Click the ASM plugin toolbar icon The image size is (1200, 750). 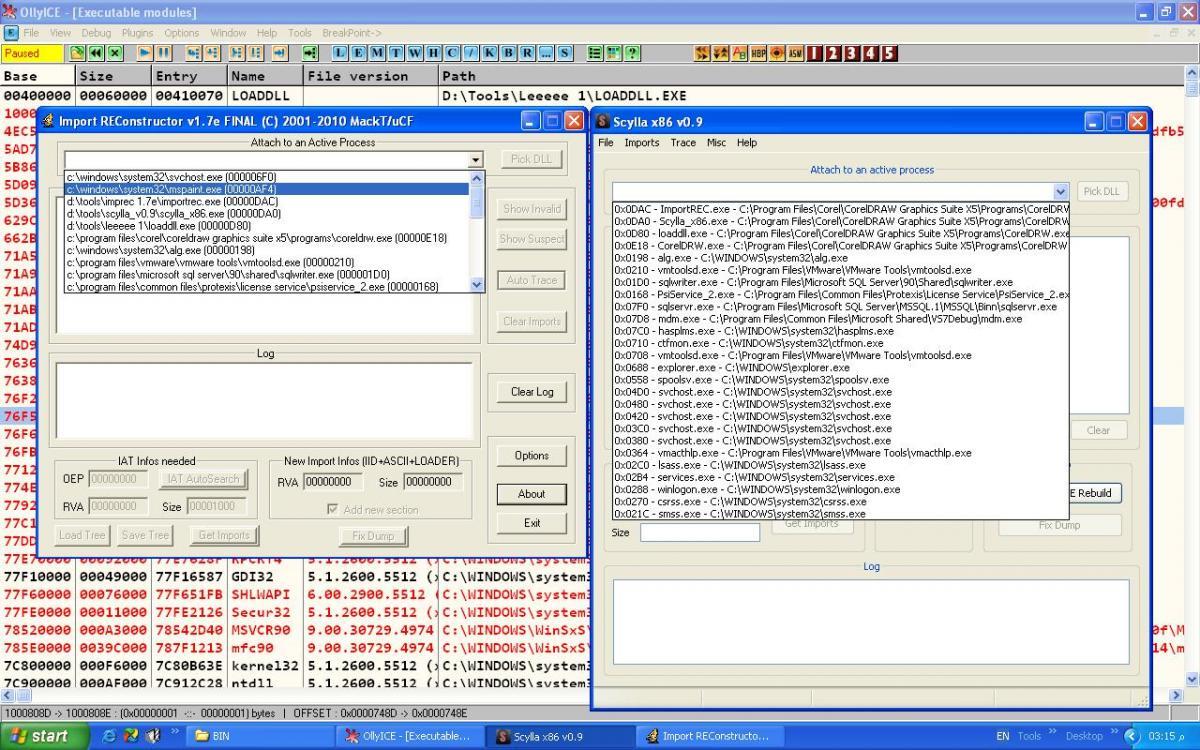click(x=796, y=53)
